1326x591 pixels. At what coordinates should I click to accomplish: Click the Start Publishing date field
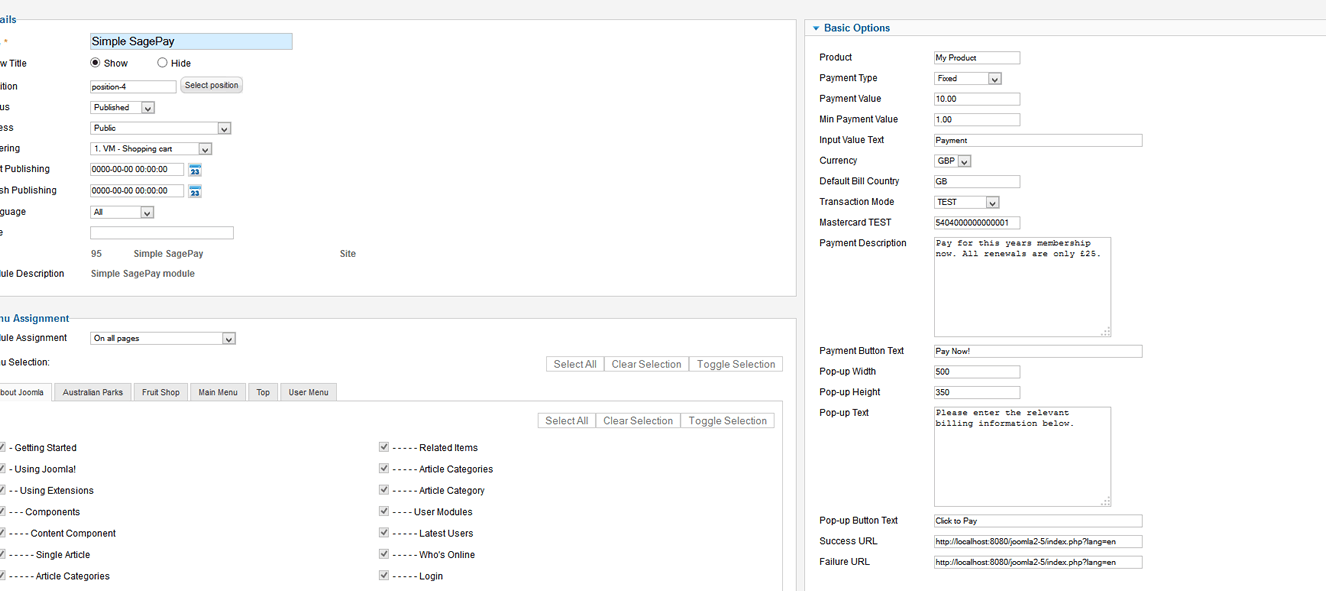137,170
